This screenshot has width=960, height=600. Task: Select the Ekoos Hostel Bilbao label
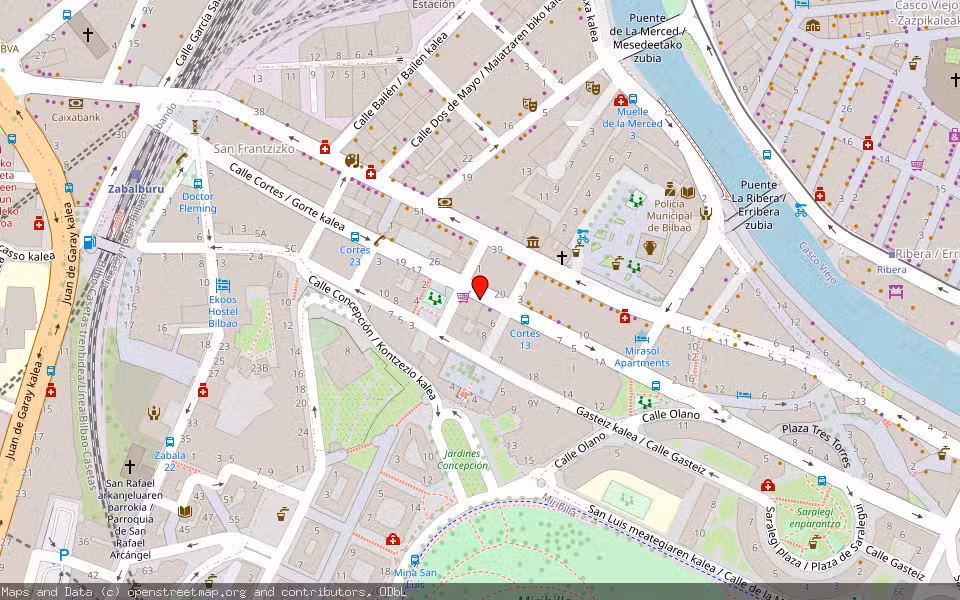tap(223, 312)
